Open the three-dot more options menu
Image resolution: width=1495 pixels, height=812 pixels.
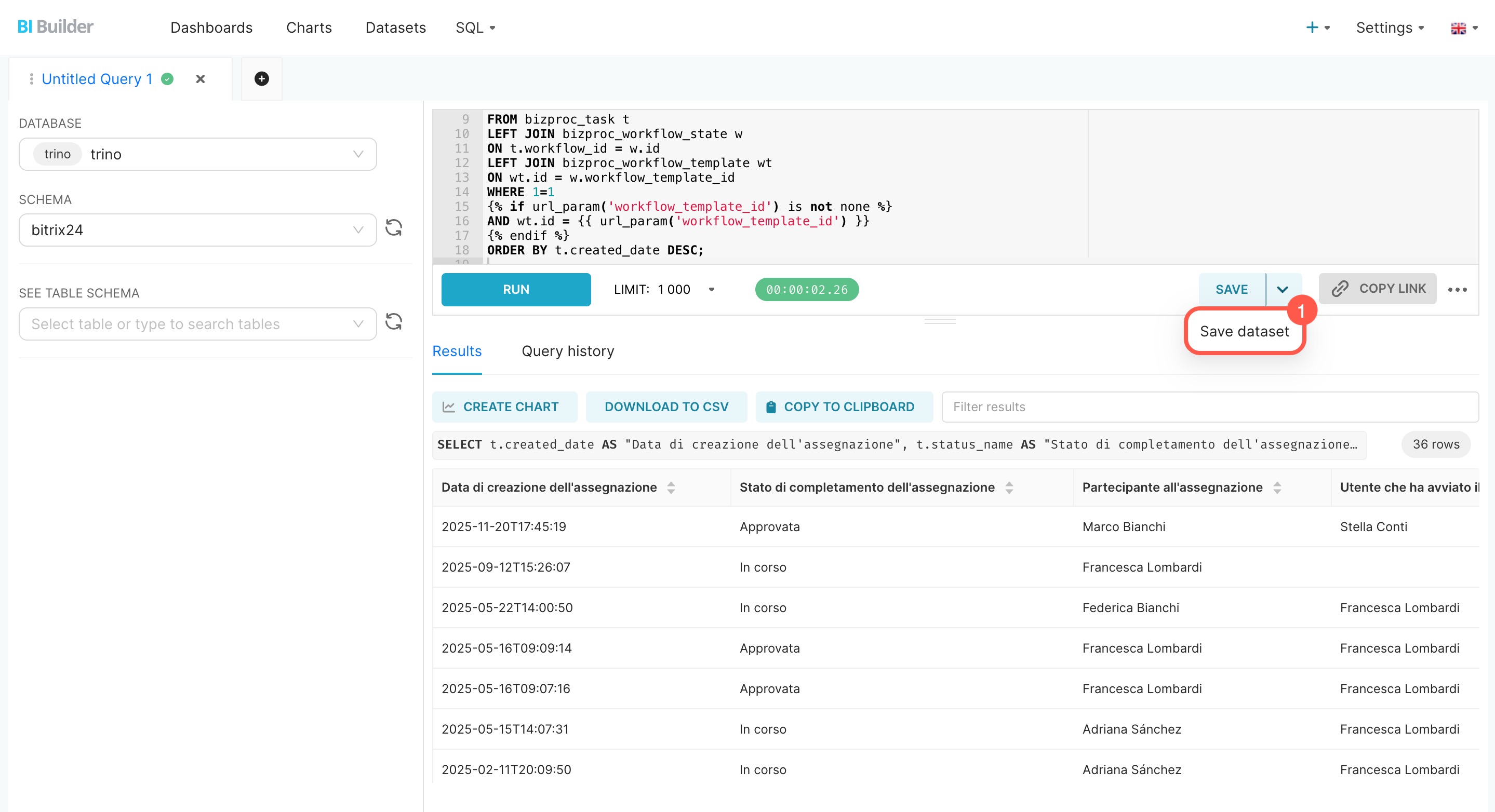pyautogui.click(x=1457, y=289)
